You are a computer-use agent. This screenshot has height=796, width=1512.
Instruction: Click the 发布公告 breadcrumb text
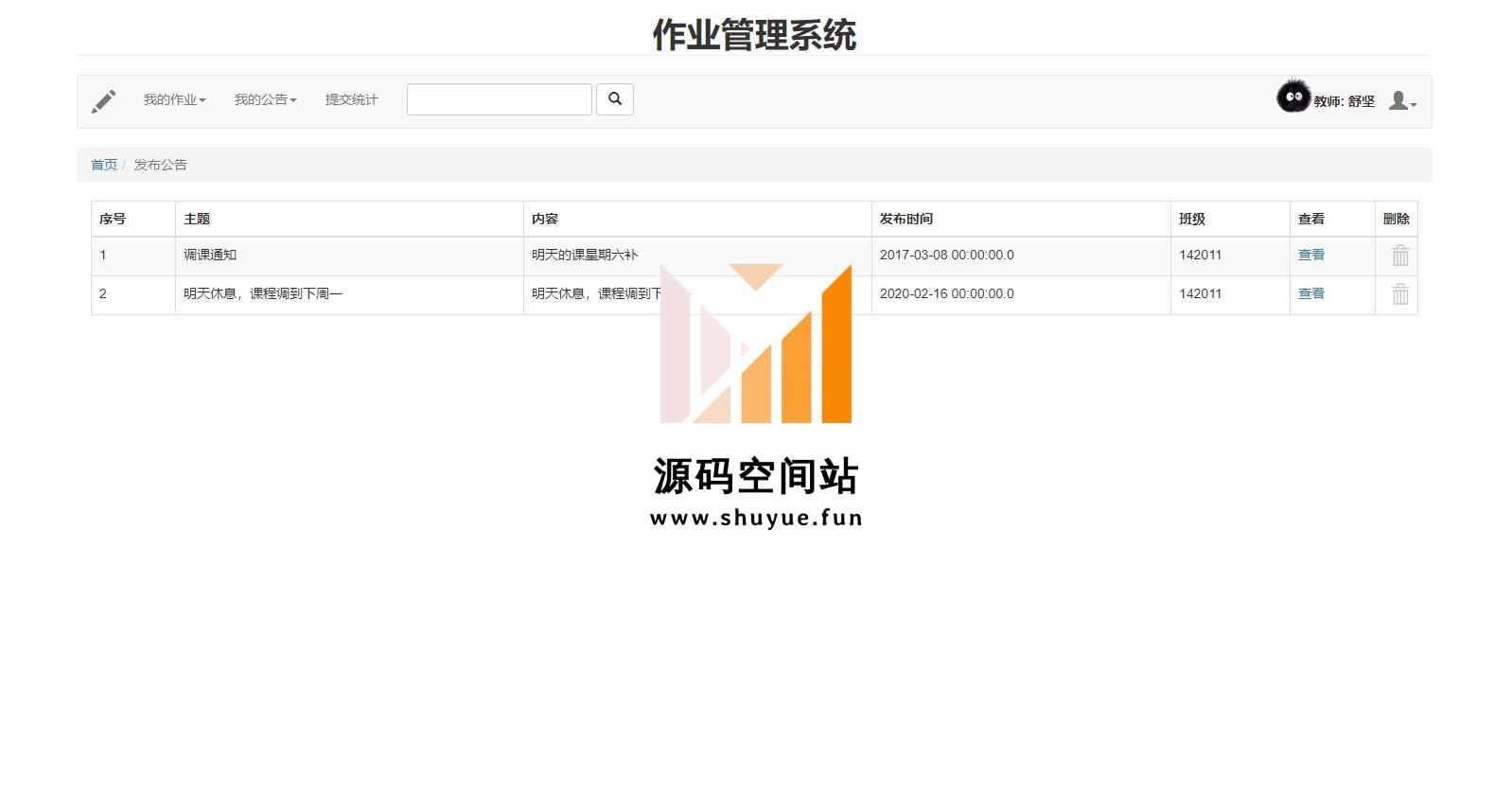coord(160,165)
